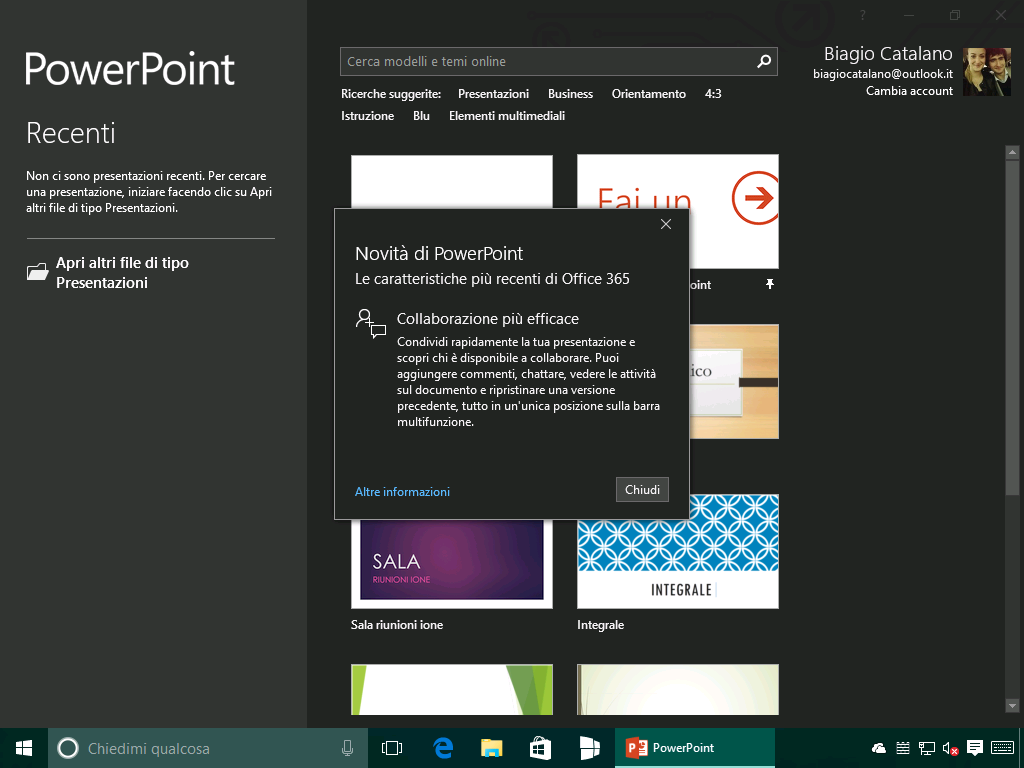The height and width of the screenshot is (768, 1024).
Task: Open the Altre informazioni link
Action: [x=402, y=492]
